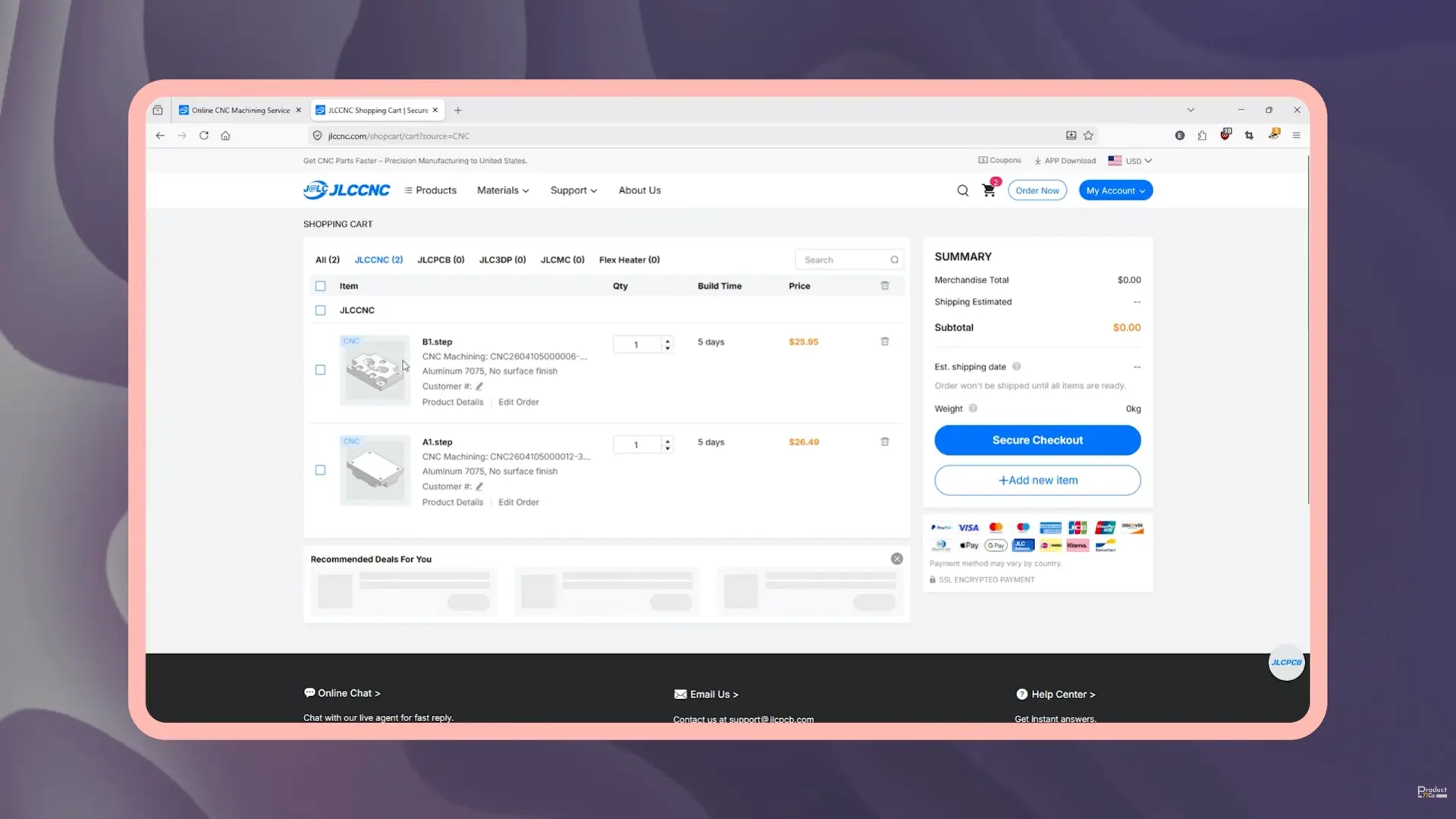
Task: Expand the Materials dropdown menu
Action: coord(503,191)
